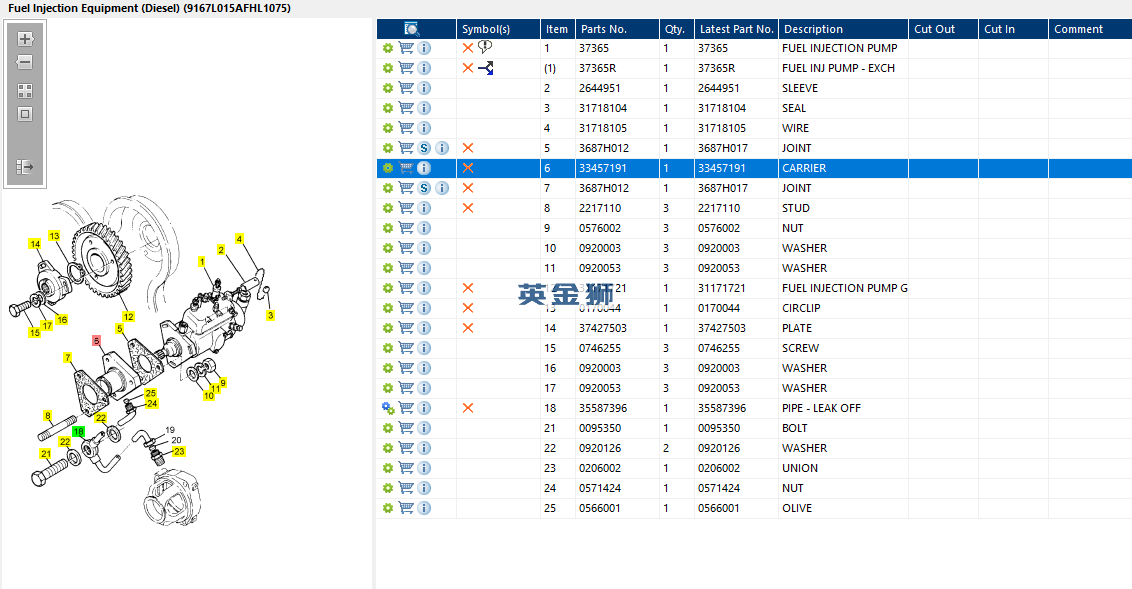
Task: Click the single square fit-view icon
Action: coord(25,114)
